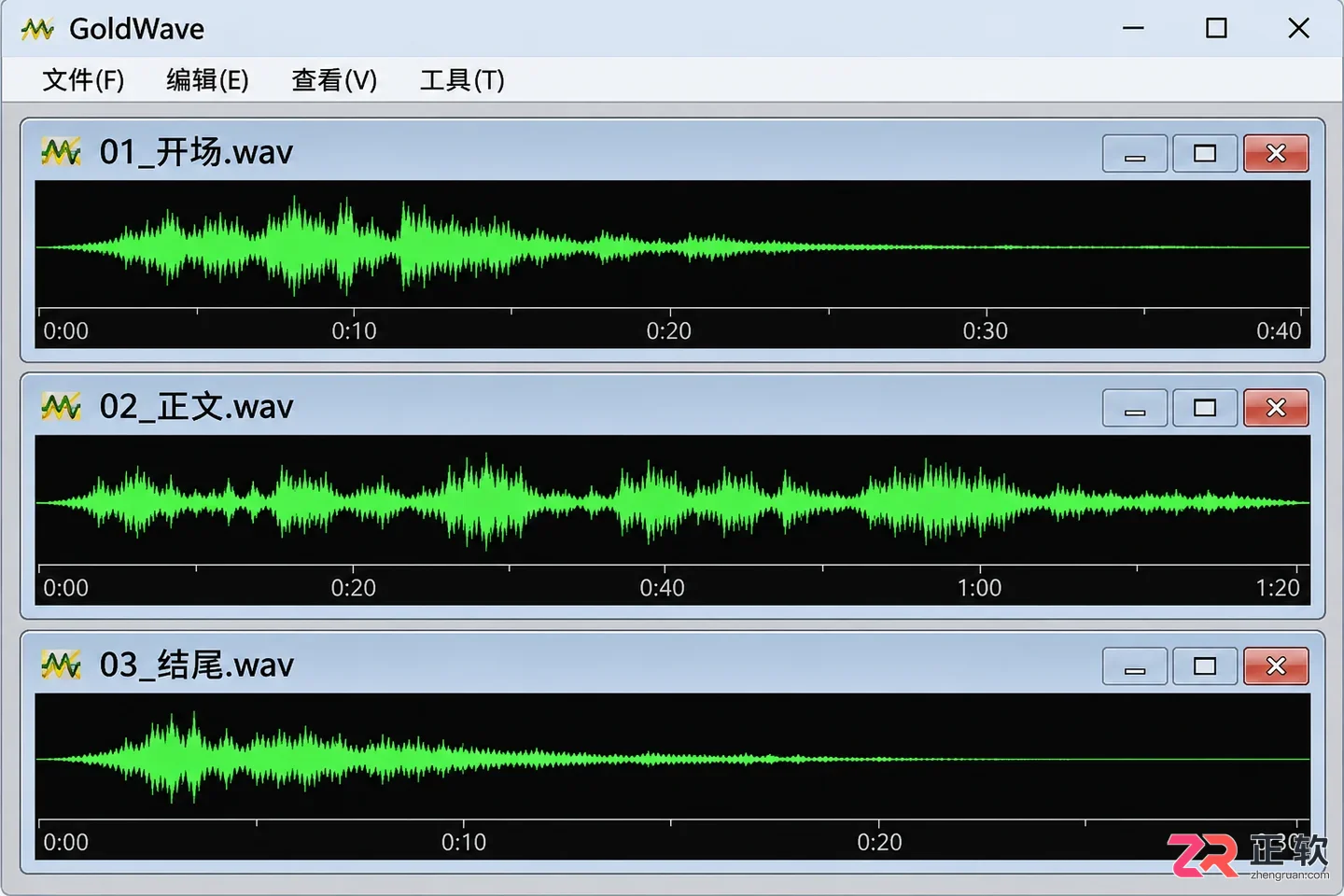Click the 01_开场.wav title text

196,152
